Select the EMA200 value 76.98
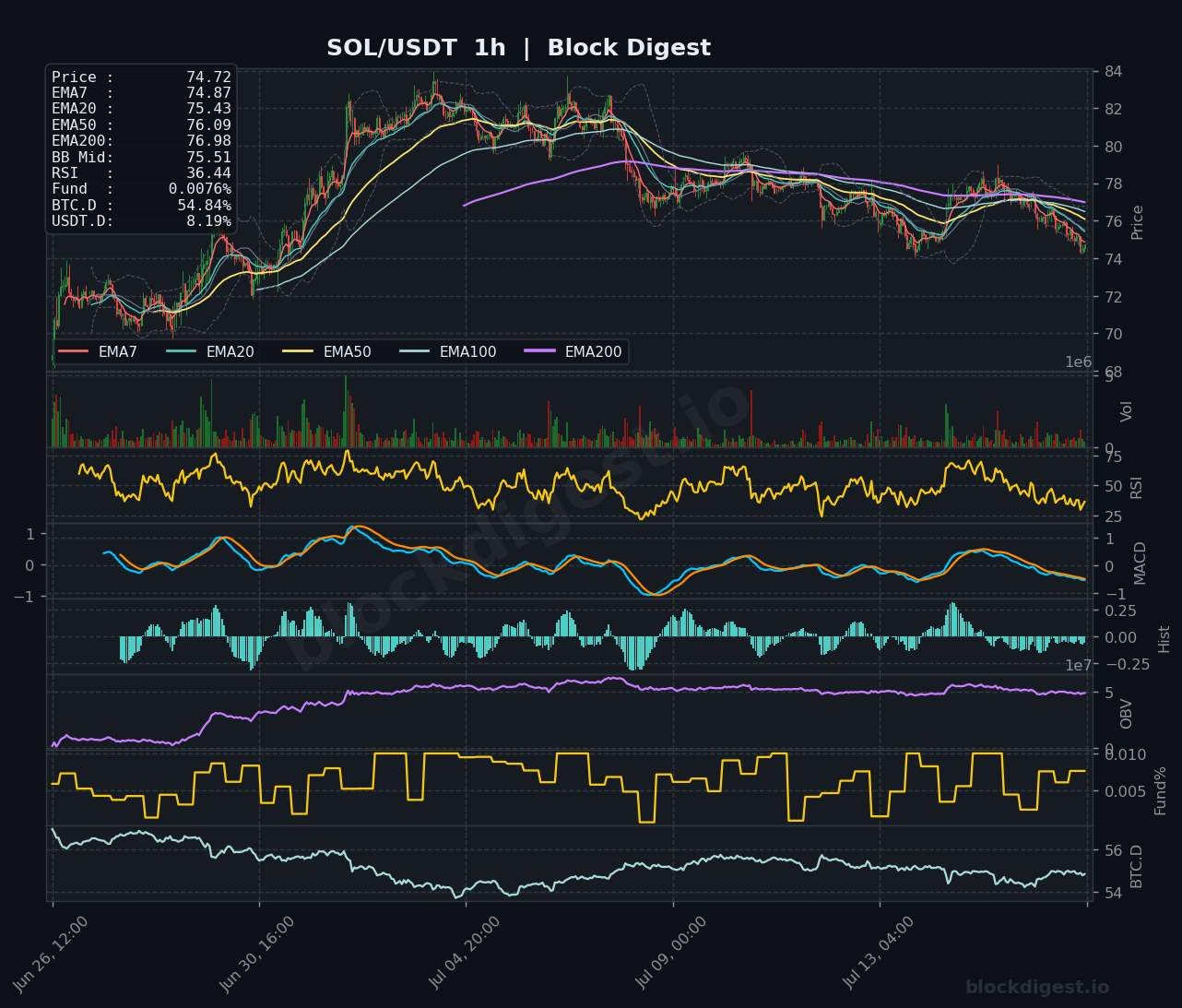Screen dimensions: 1182x1008 click(208, 141)
